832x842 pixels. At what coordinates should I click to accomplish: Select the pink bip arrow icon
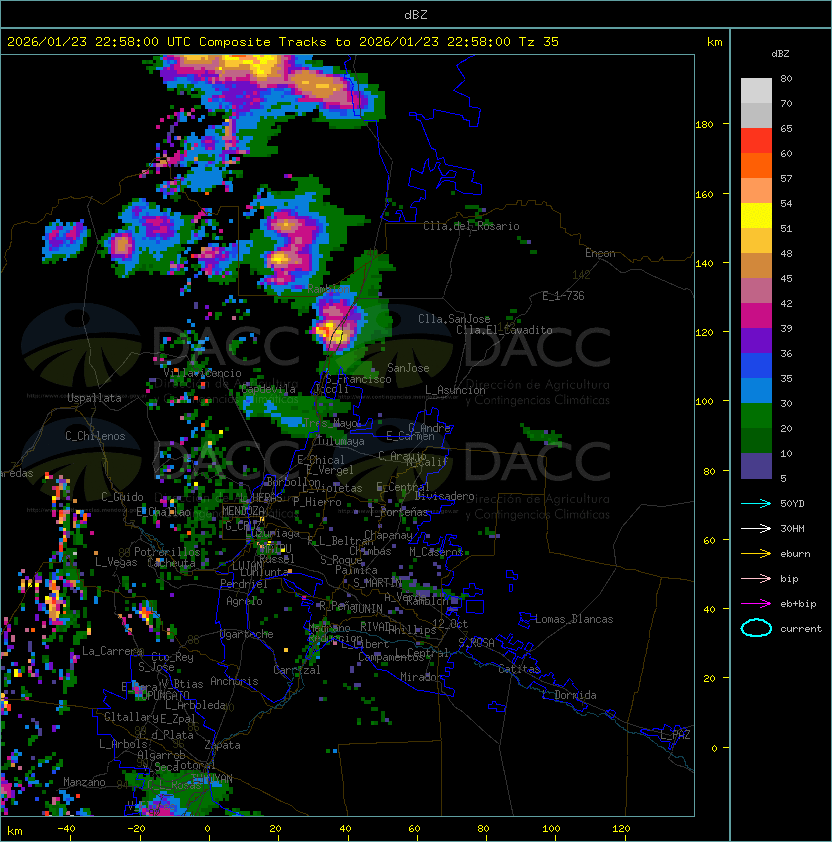[756, 578]
